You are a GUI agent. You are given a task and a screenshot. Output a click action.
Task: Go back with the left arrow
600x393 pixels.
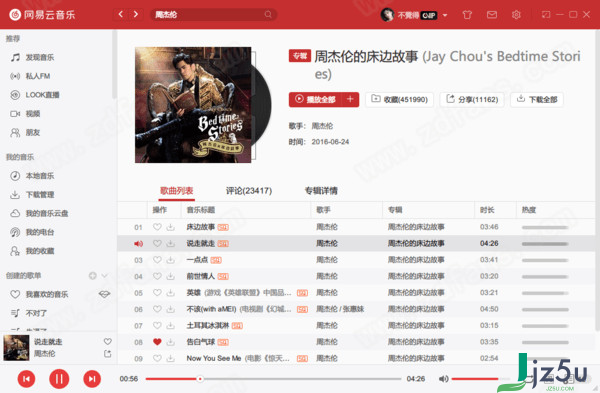[121, 15]
